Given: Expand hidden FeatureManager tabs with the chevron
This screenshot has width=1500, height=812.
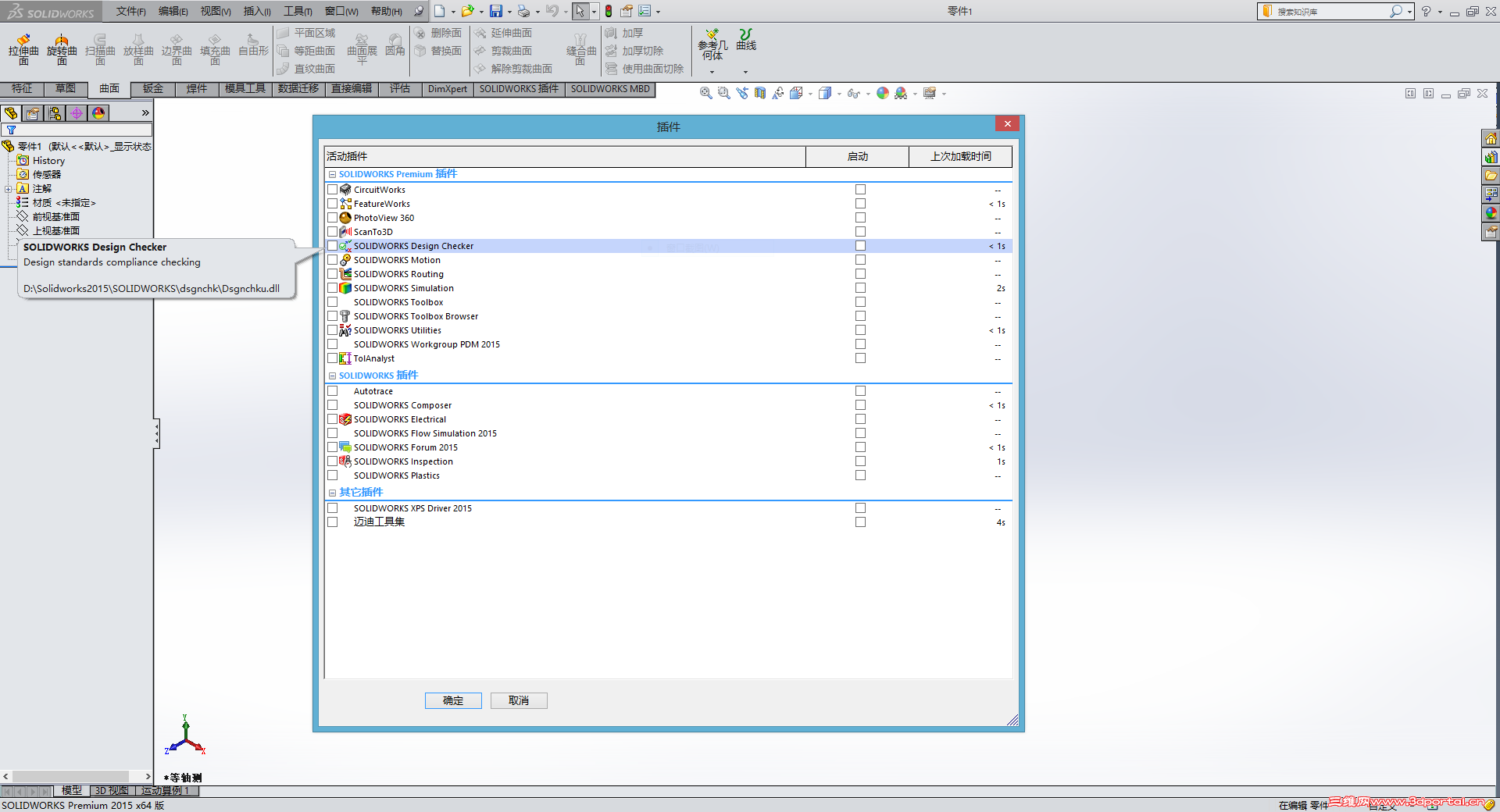Looking at the screenshot, I should tap(145, 113).
